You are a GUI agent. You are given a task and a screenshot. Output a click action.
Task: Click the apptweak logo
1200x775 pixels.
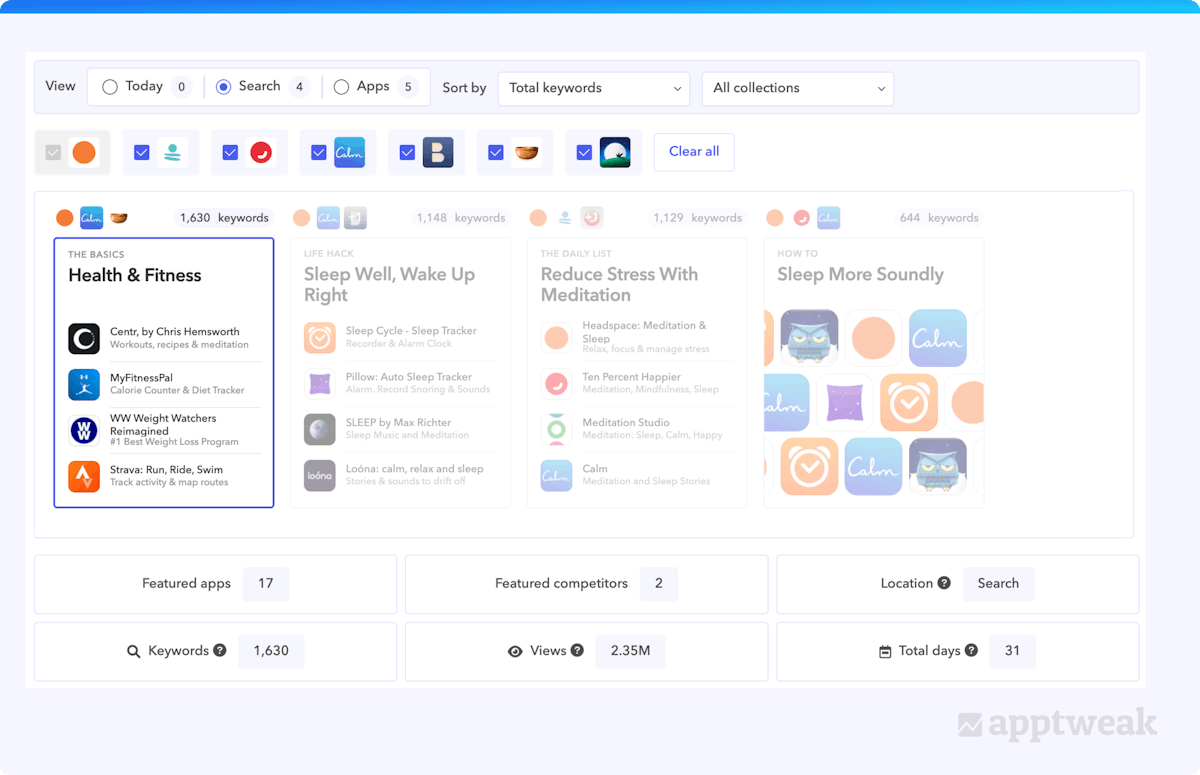click(1056, 722)
